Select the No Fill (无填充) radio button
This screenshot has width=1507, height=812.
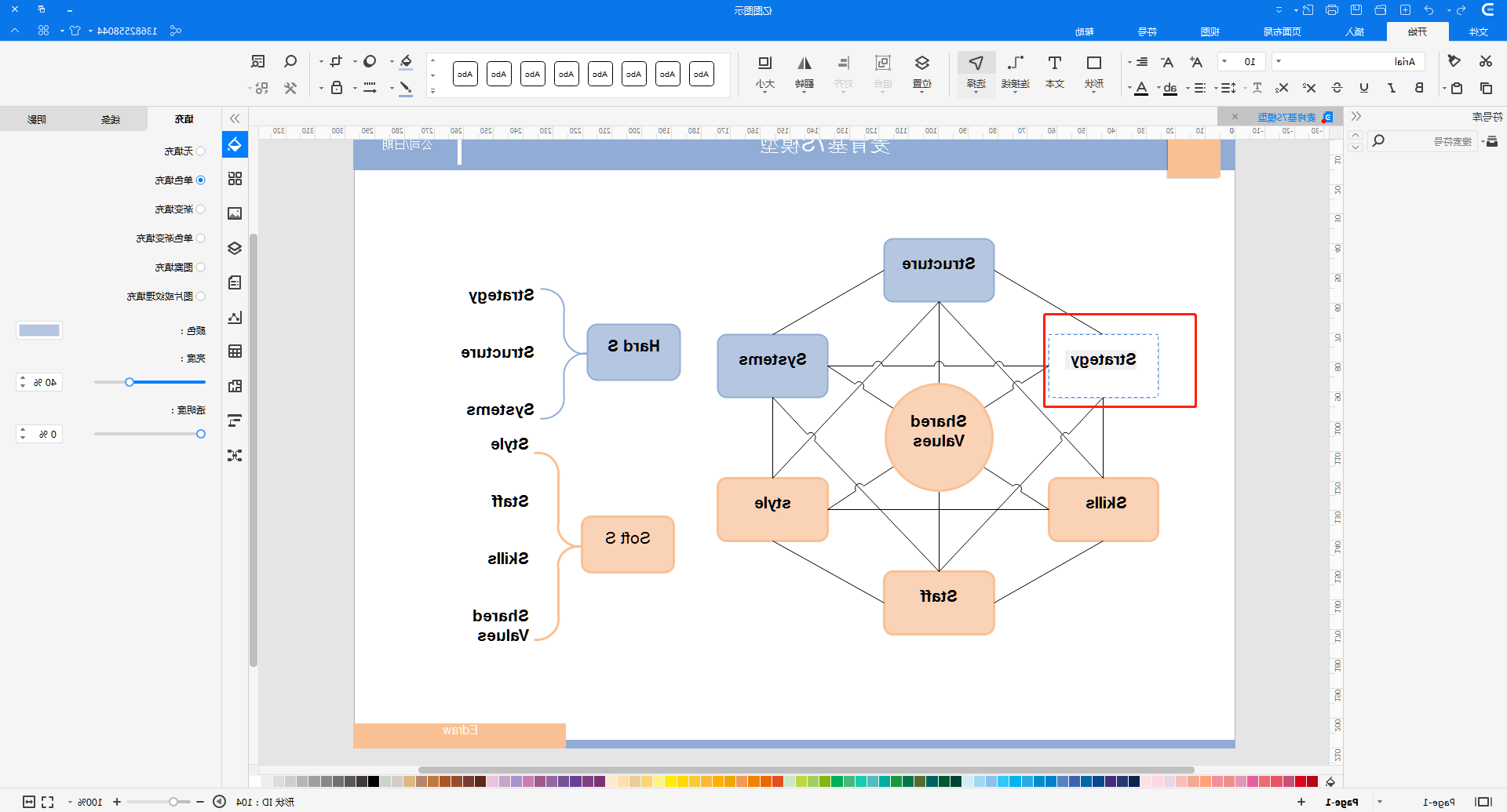tap(201, 151)
